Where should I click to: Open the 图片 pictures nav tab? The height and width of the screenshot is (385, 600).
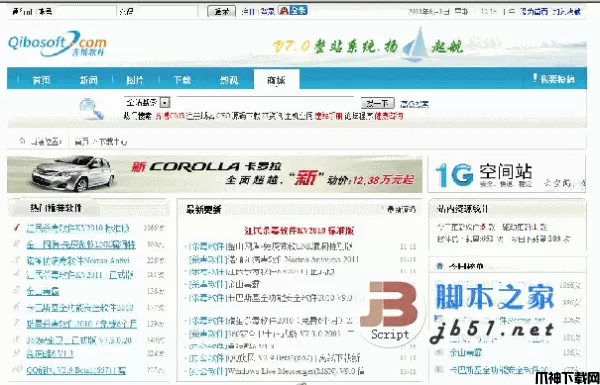[135, 80]
